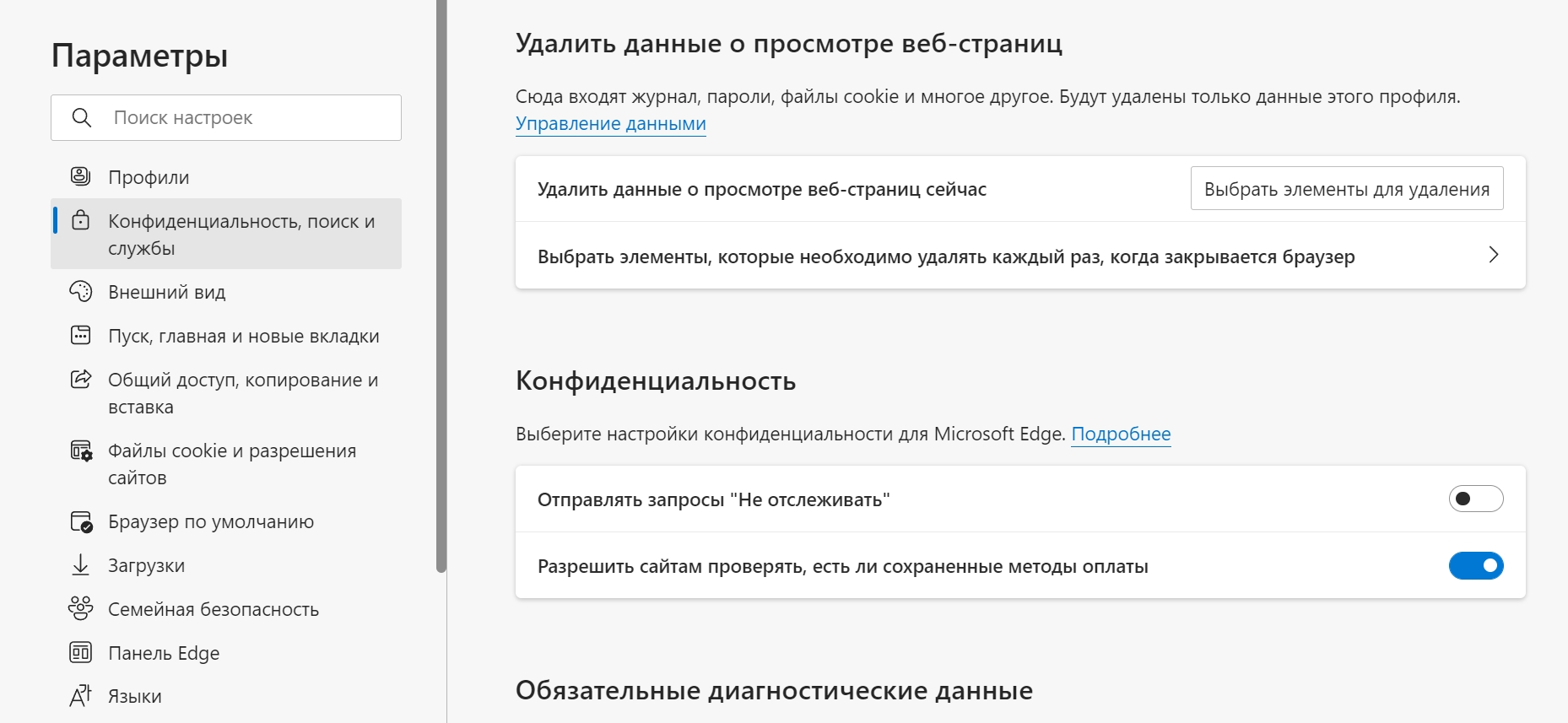Click the Family safety icon
Image resolution: width=1568 pixels, height=723 pixels.
click(80, 608)
